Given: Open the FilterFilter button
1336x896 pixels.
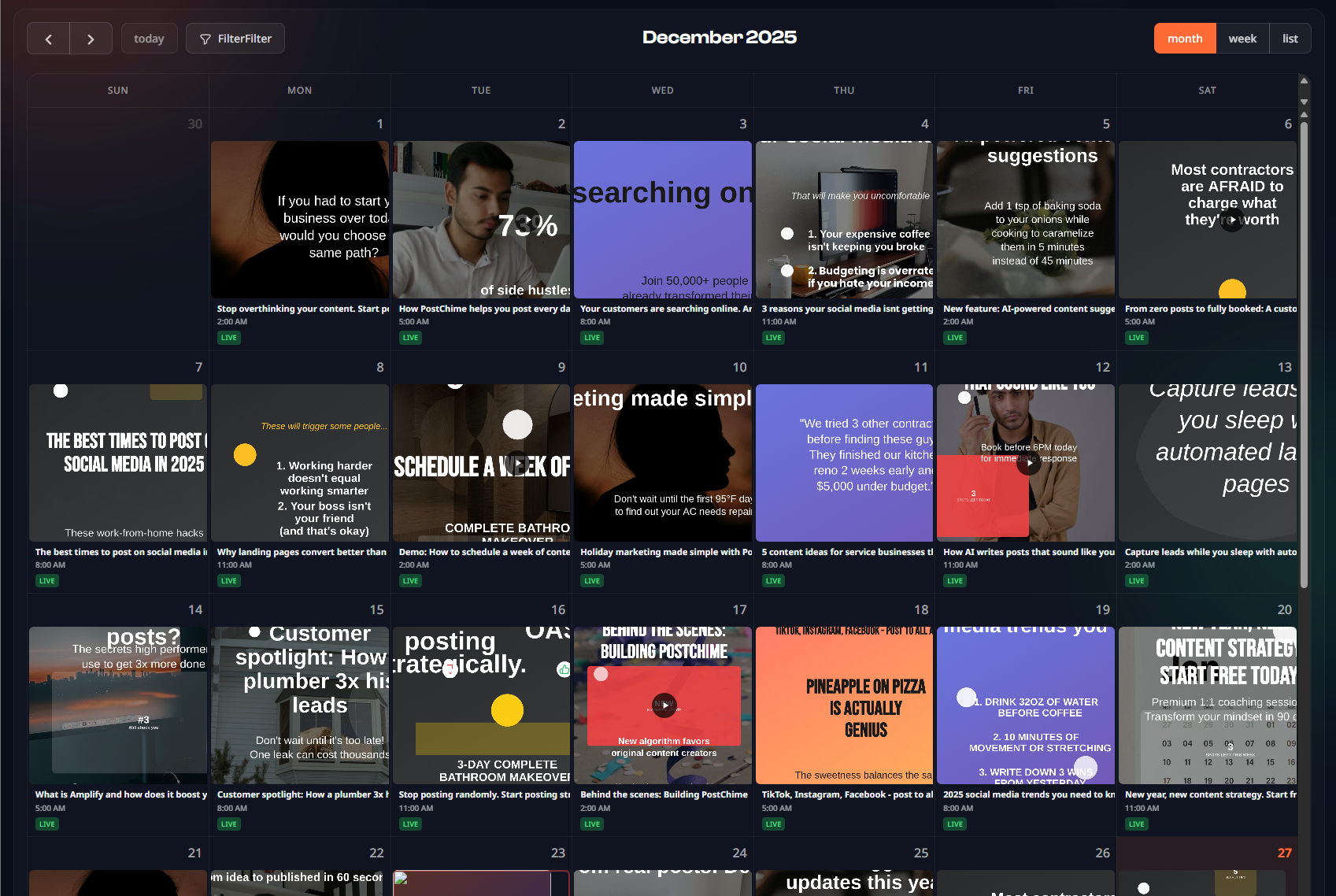Looking at the screenshot, I should coord(235,38).
